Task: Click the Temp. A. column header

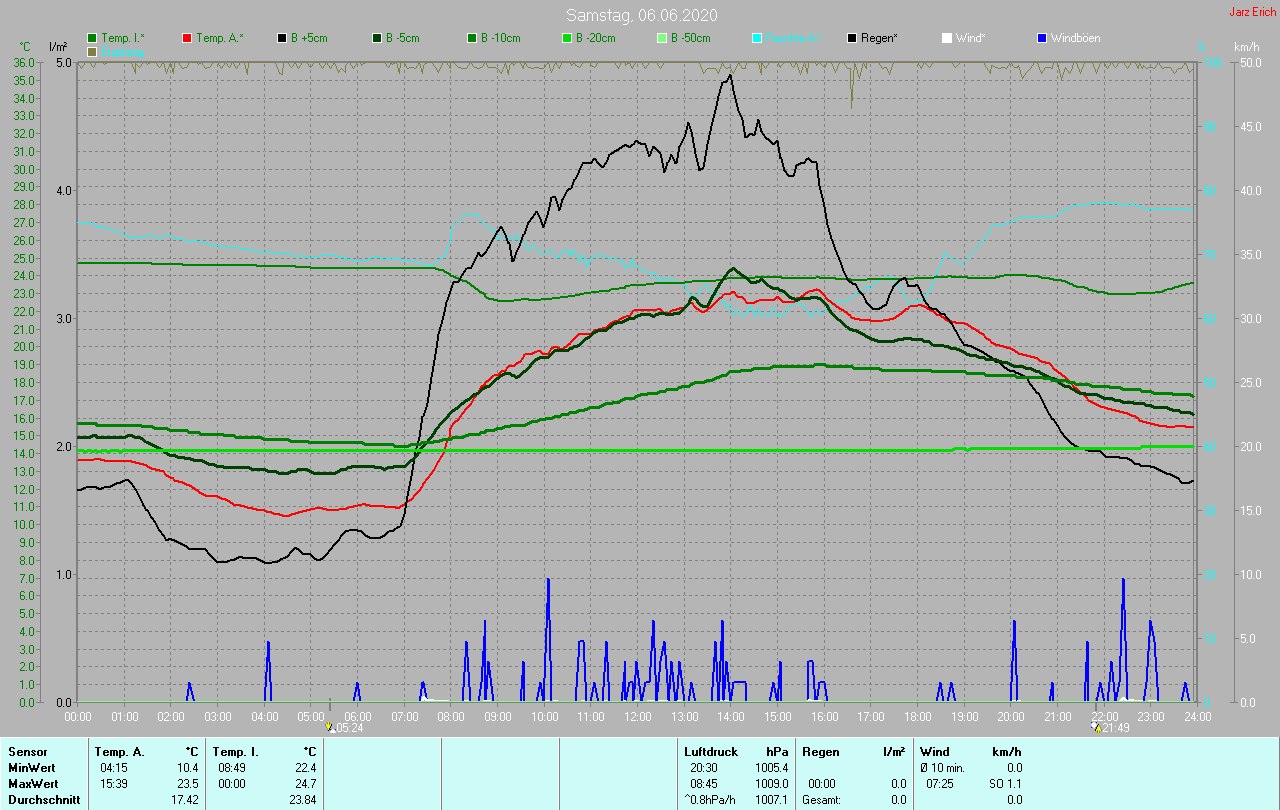Action: click(119, 751)
